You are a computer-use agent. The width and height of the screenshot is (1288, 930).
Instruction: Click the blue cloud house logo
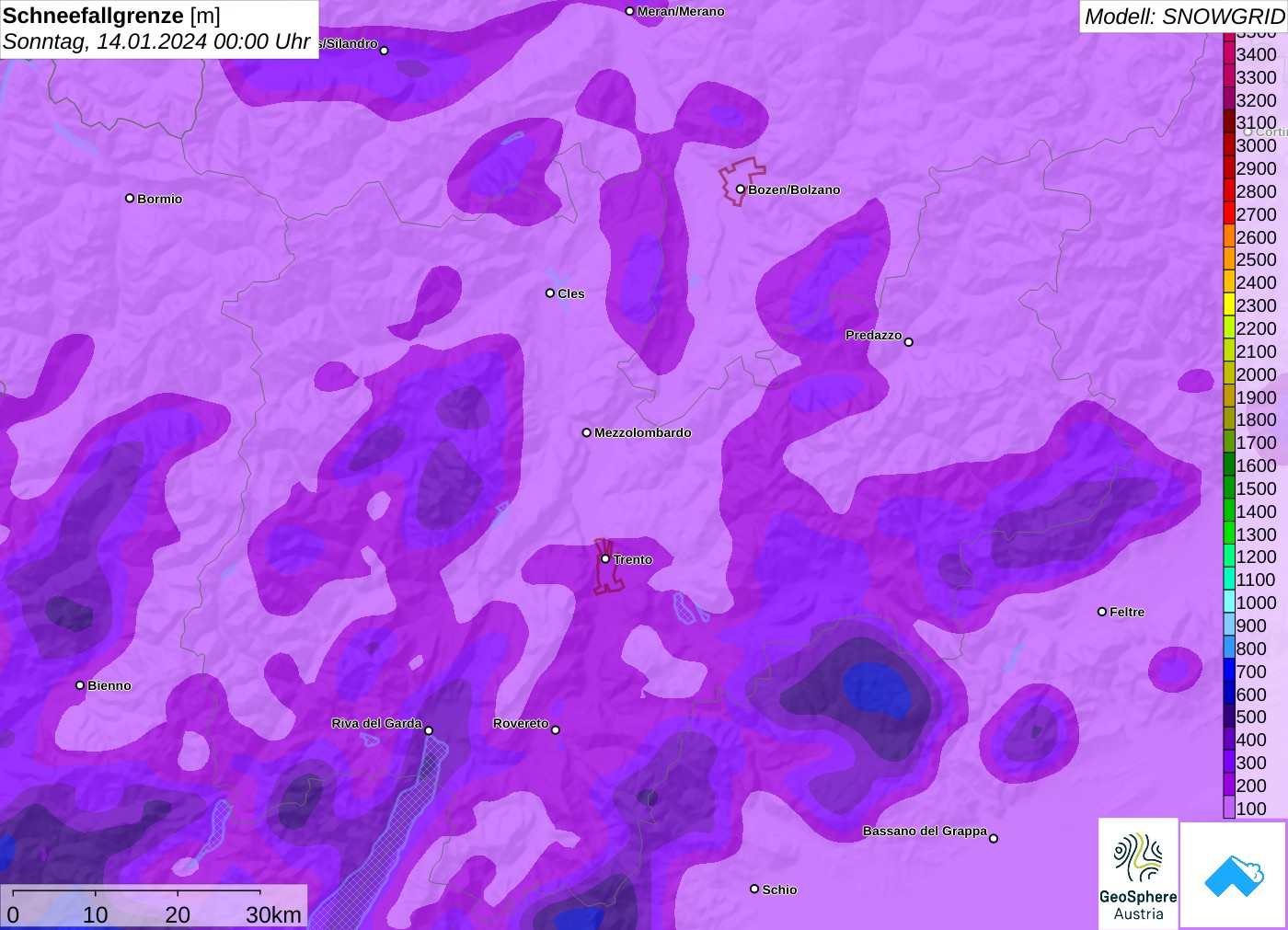1233,875
